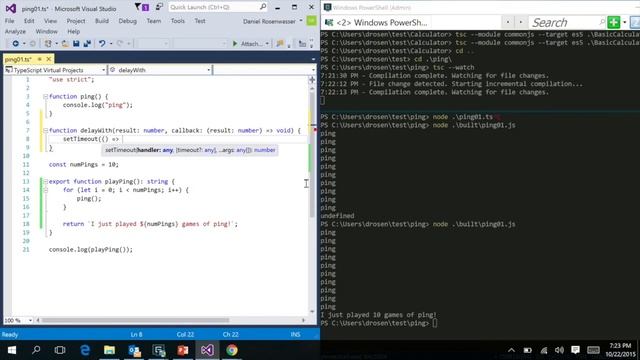Viewport: 640px width, 360px height.
Task: Open the File menu
Action: [x=9, y=21]
